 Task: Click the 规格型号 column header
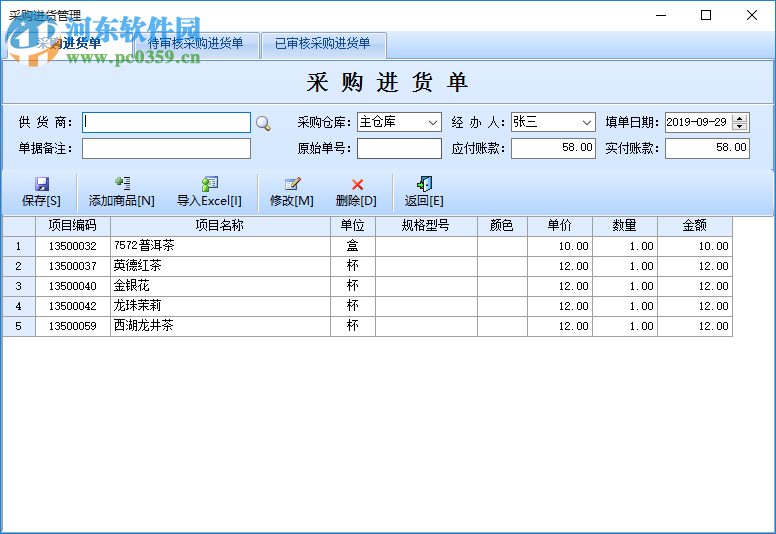point(426,226)
